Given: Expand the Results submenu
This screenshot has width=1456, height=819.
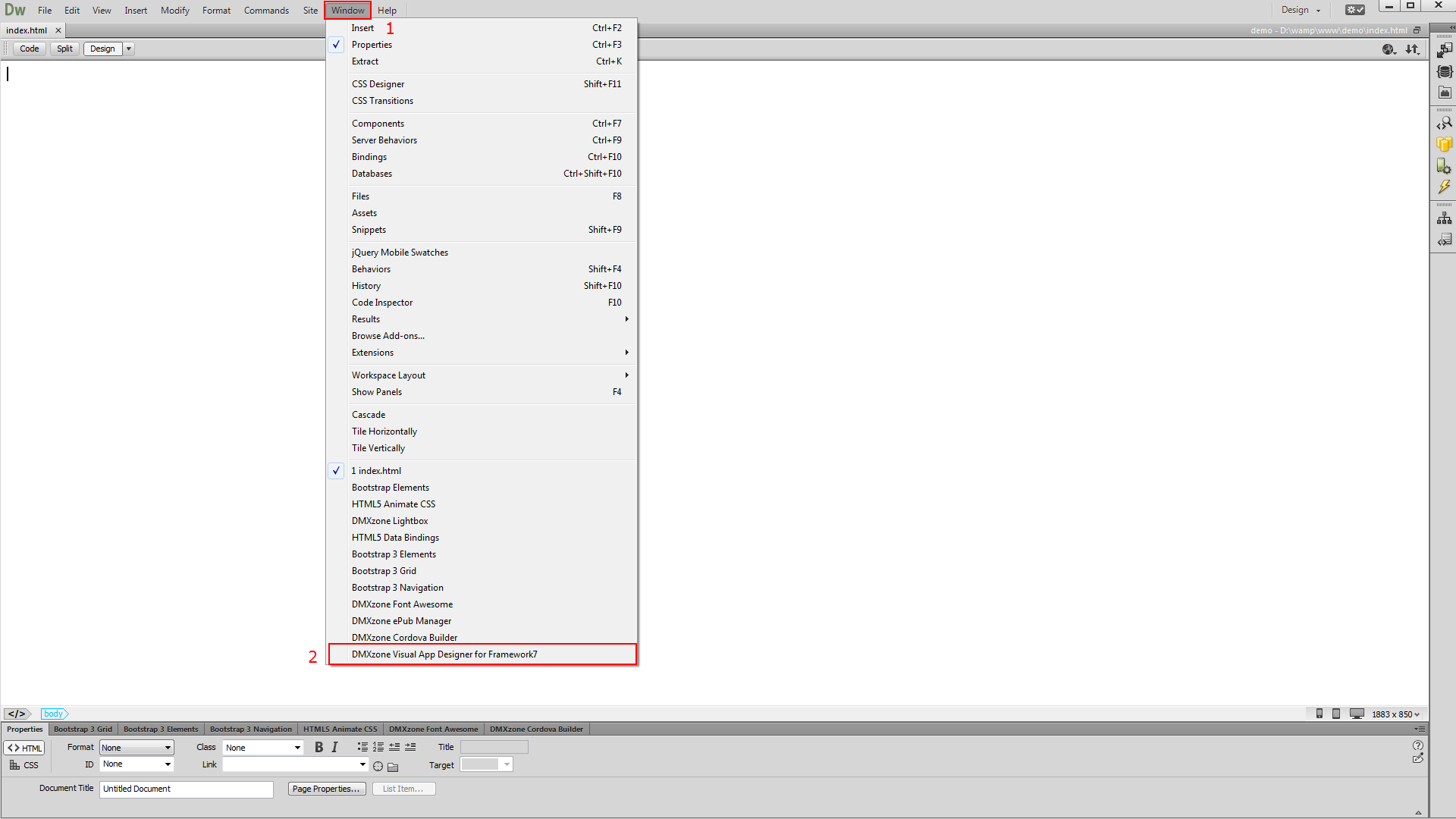Looking at the screenshot, I should tap(482, 319).
